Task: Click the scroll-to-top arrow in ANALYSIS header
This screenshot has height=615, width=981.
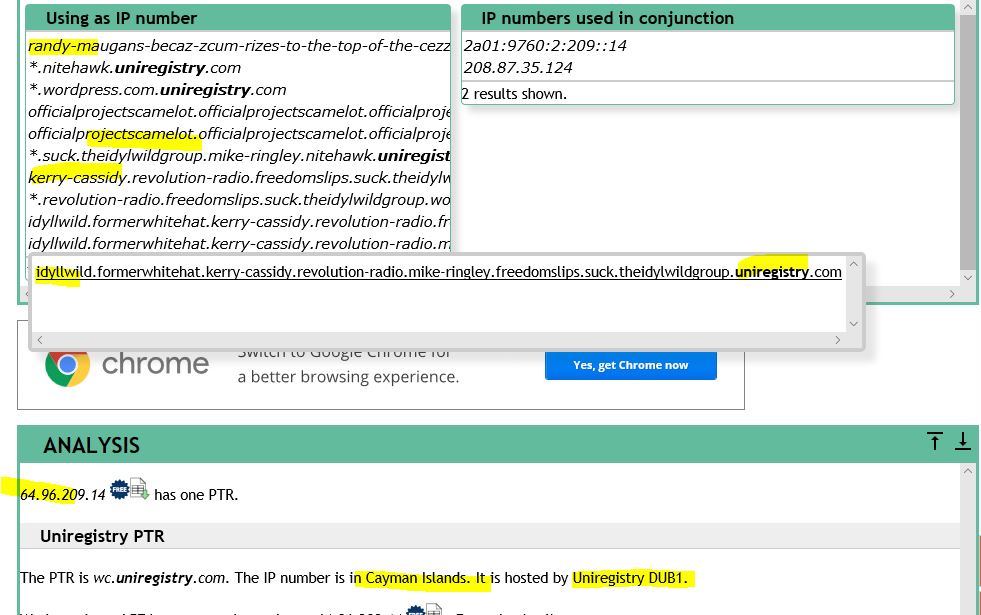Action: pos(934,442)
